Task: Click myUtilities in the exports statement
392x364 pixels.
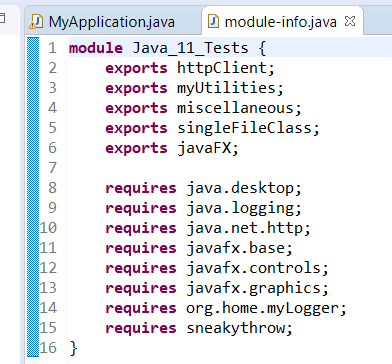Action: point(226,88)
